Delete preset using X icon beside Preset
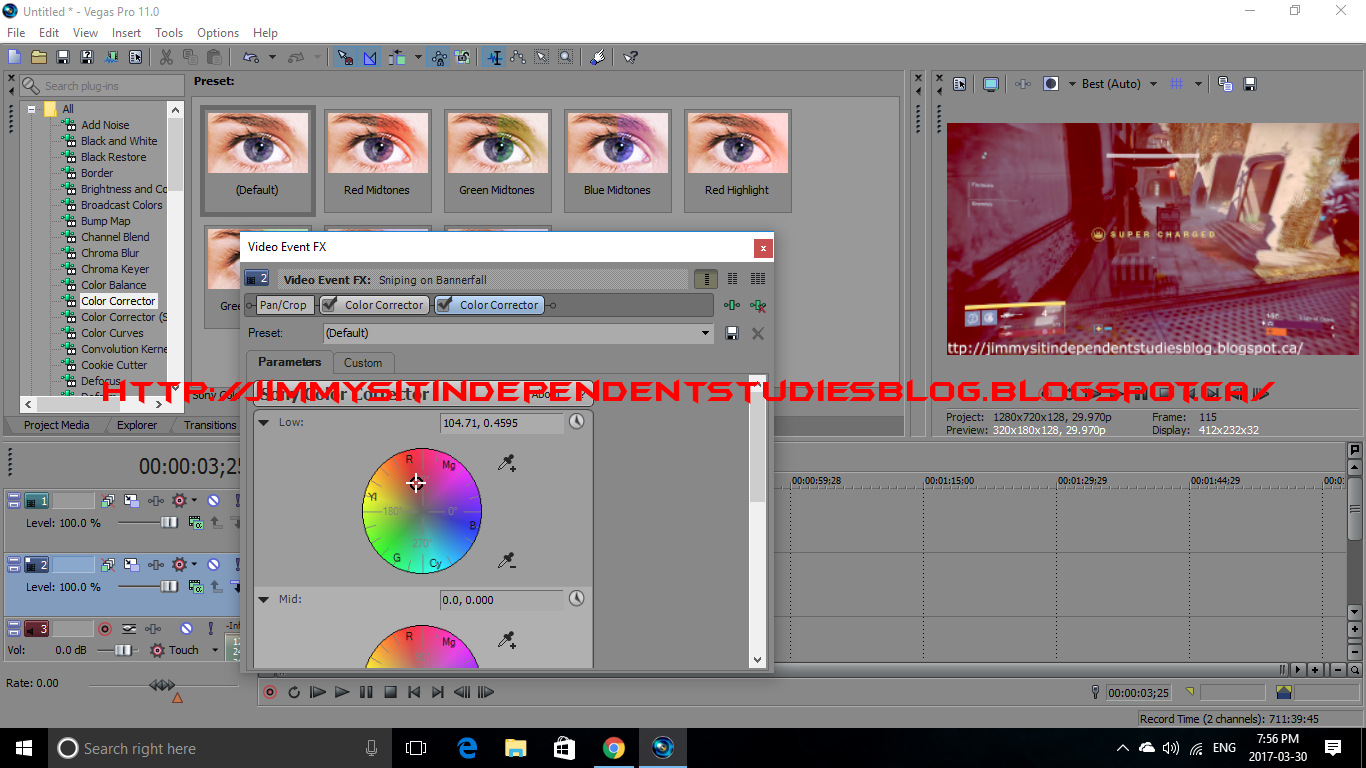The height and width of the screenshot is (768, 1366). (758, 333)
